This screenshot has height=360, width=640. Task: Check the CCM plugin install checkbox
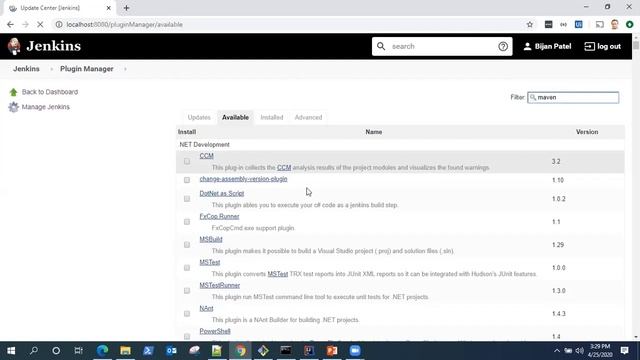click(187, 161)
